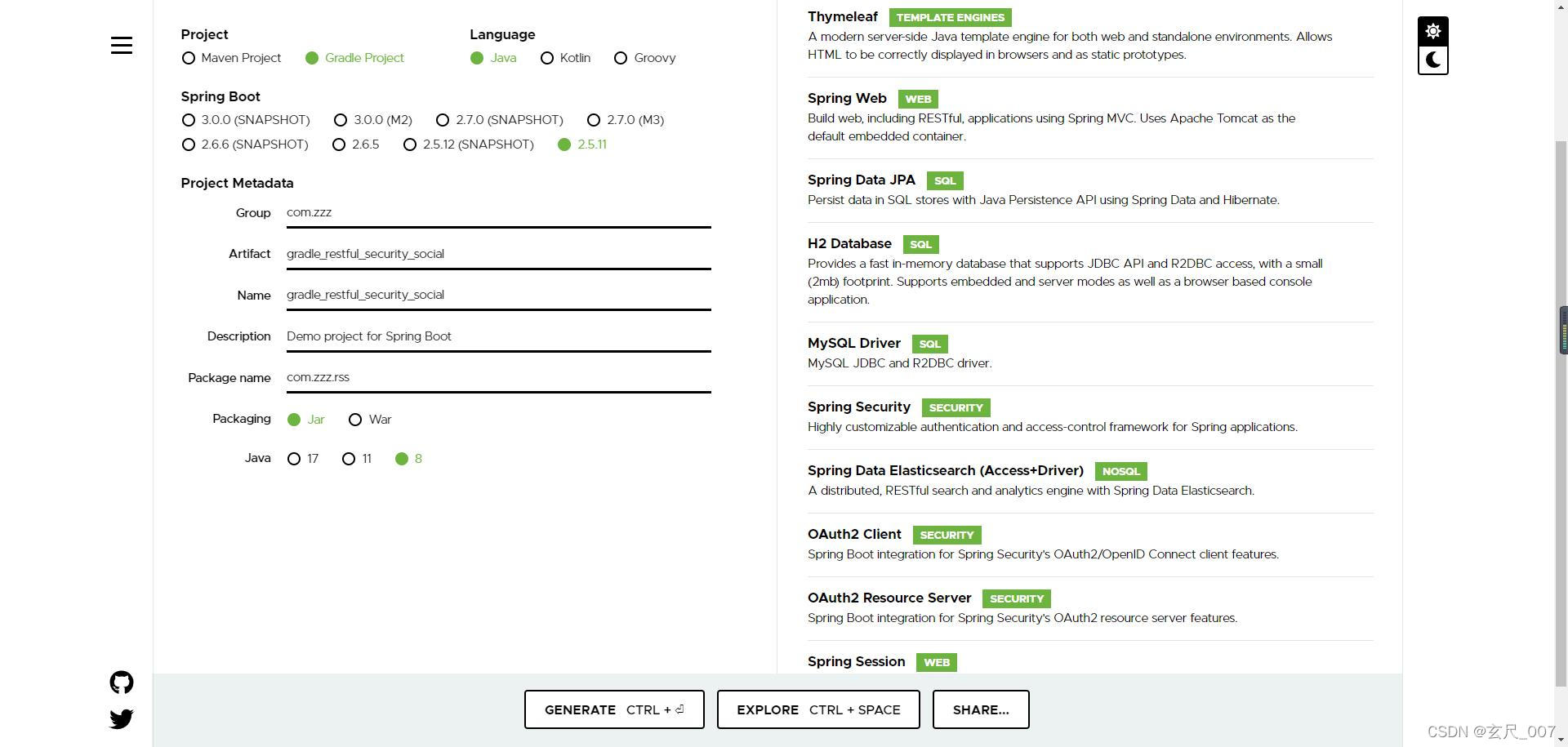Viewport: 1568px width, 747px height.
Task: Select the Spring Data JPA dependency
Action: [x=1090, y=189]
